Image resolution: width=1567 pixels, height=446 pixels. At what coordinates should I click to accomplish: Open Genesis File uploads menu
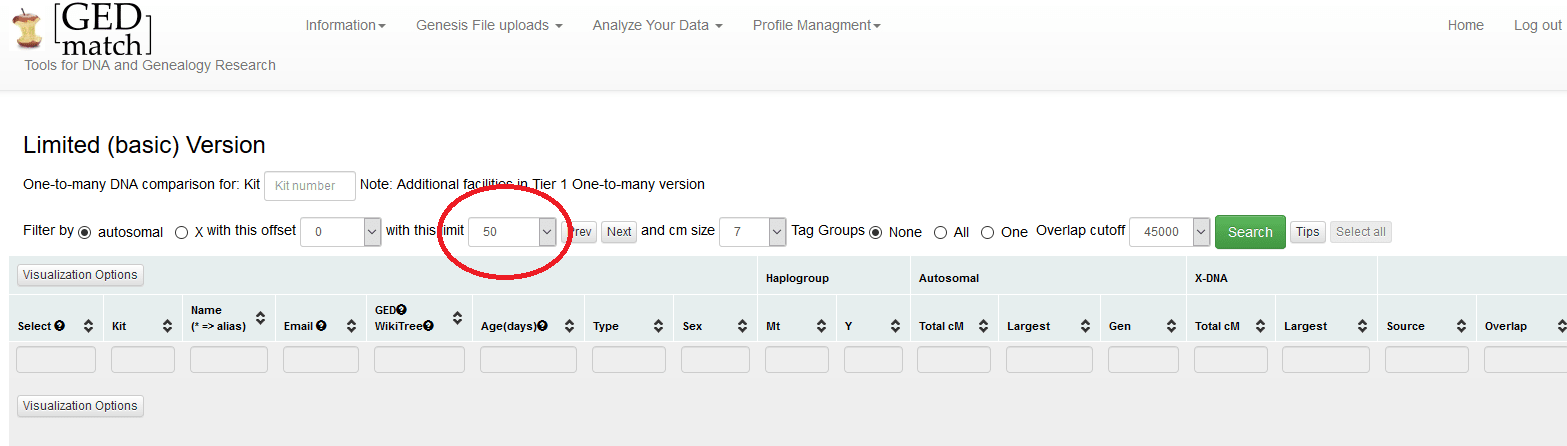(x=489, y=25)
